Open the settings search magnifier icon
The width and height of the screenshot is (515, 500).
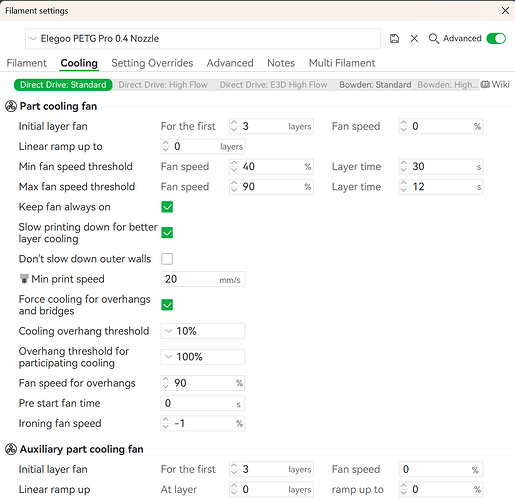[x=433, y=39]
